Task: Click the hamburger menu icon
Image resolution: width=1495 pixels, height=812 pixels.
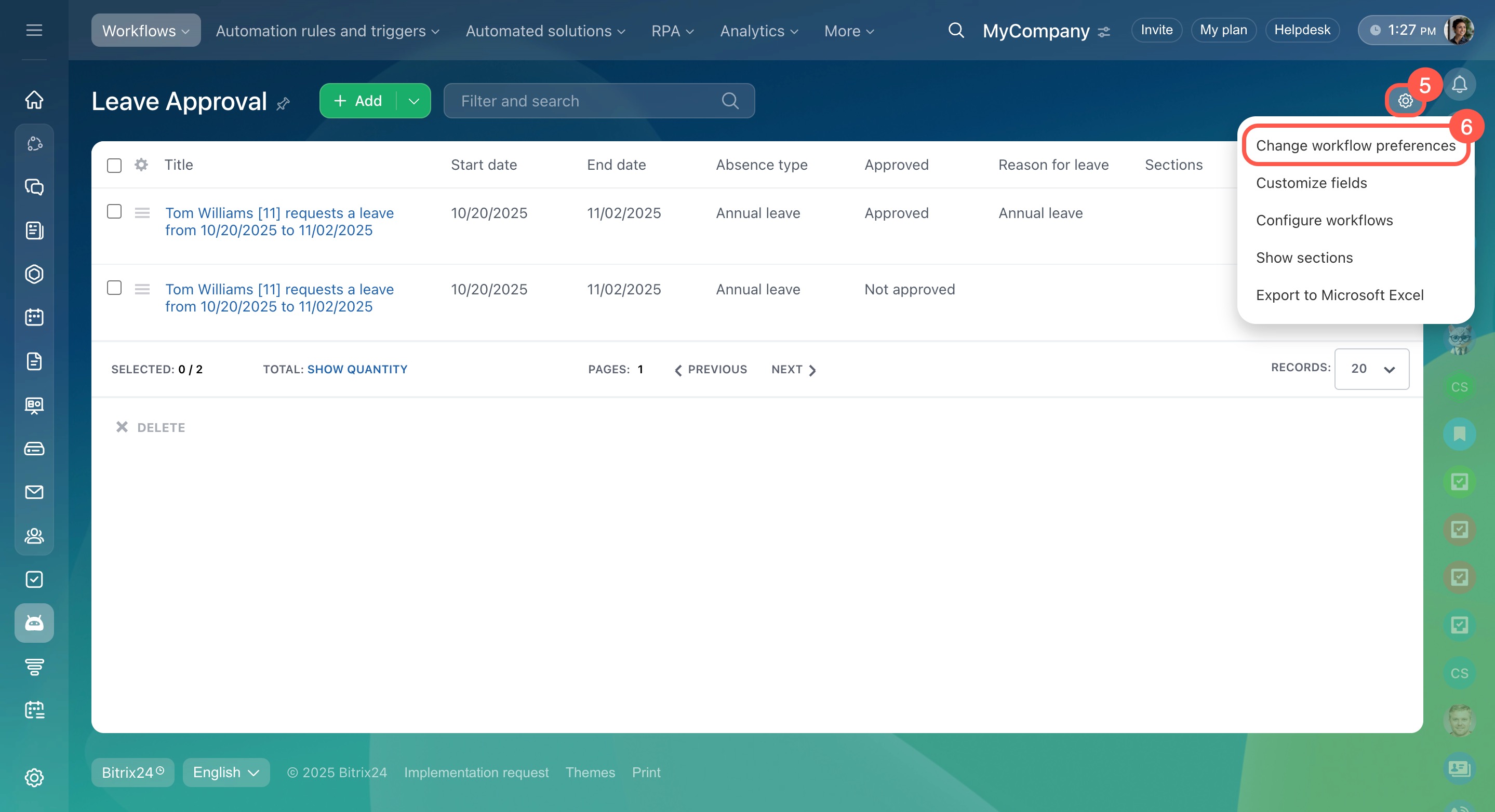Action: pos(34,30)
